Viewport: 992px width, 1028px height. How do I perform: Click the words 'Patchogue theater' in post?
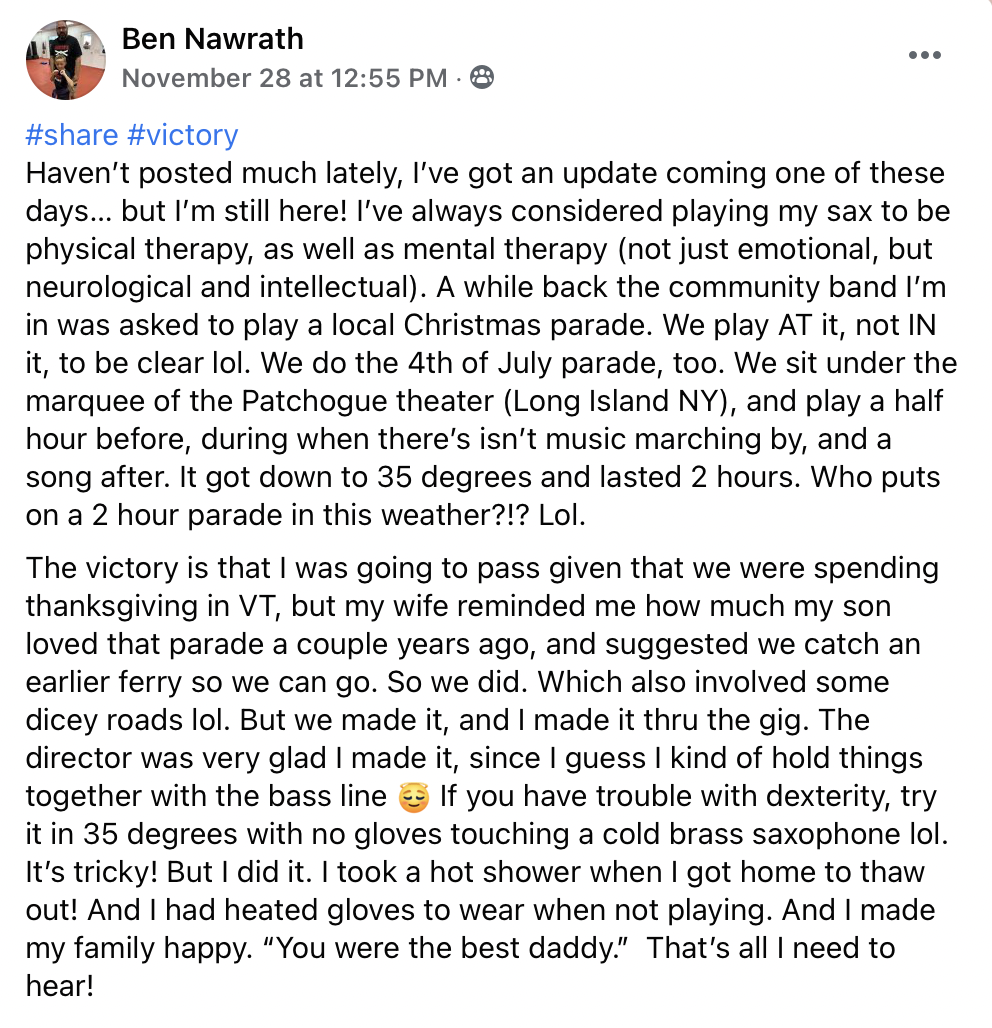click(x=367, y=401)
